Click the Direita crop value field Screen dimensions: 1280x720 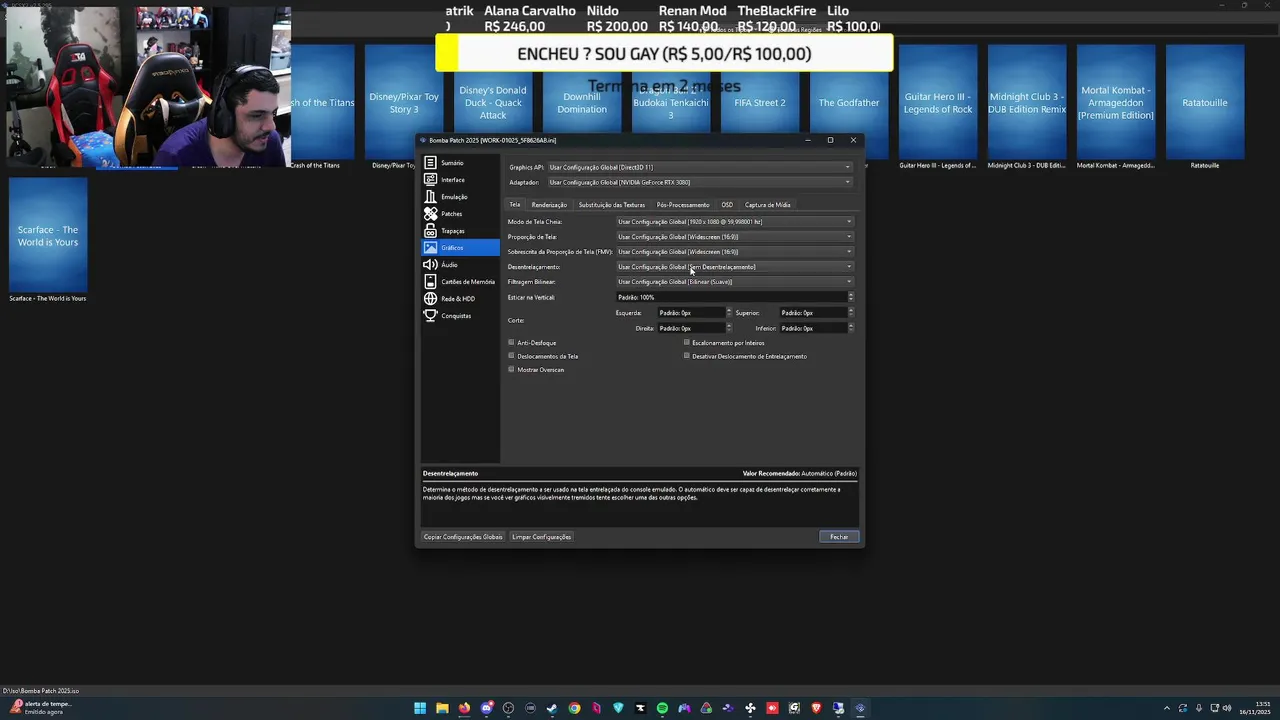[691, 328]
